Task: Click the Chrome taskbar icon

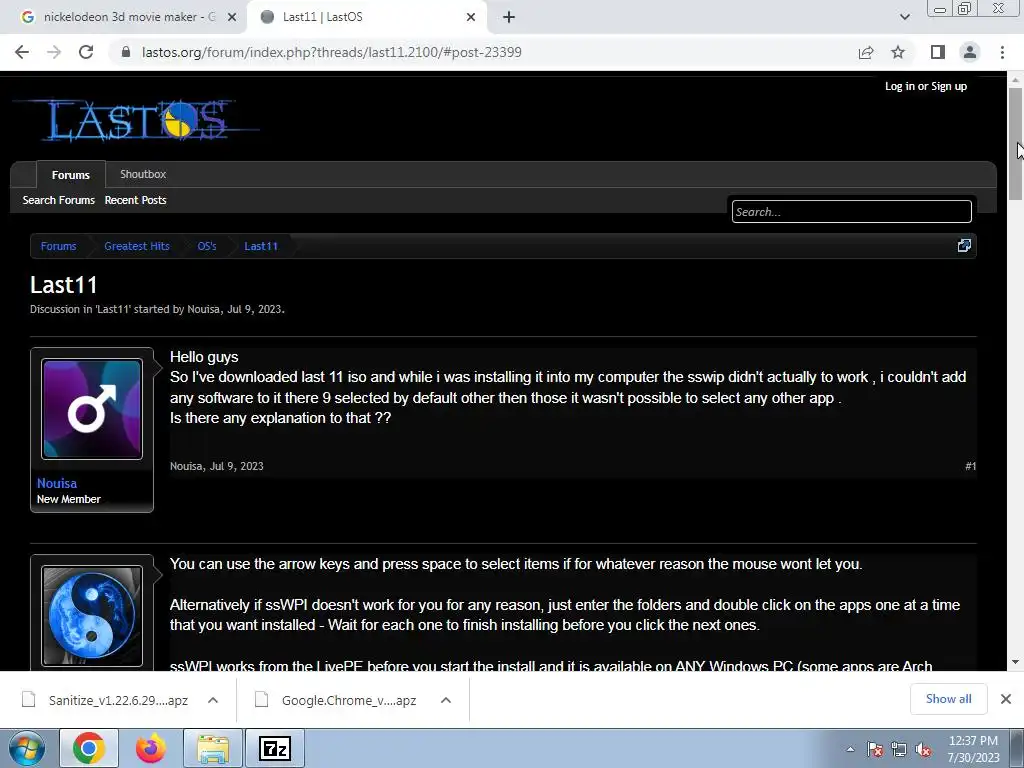Action: click(89, 748)
